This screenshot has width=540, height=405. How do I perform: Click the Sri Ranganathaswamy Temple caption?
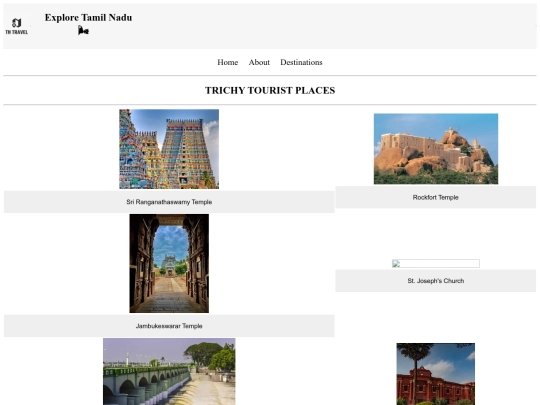coord(169,202)
